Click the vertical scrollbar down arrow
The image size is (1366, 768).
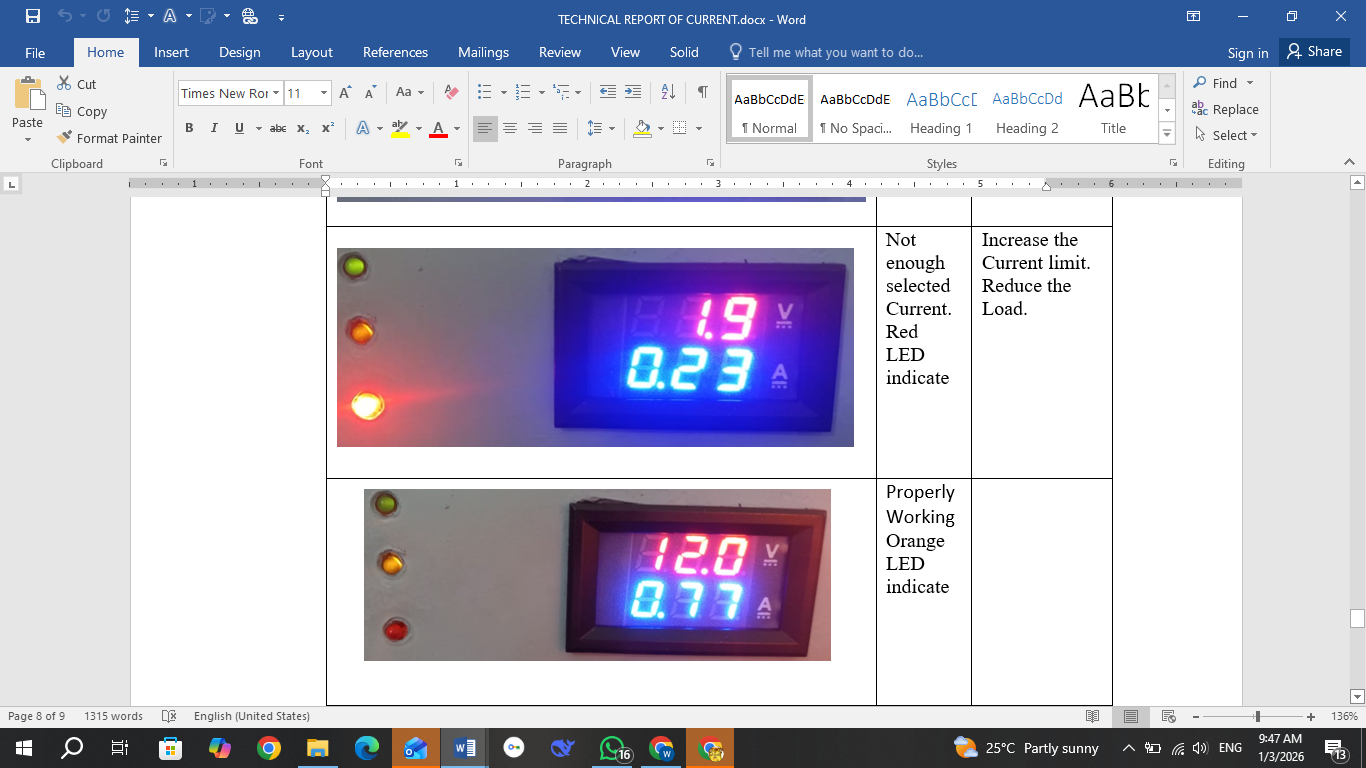[1357, 696]
